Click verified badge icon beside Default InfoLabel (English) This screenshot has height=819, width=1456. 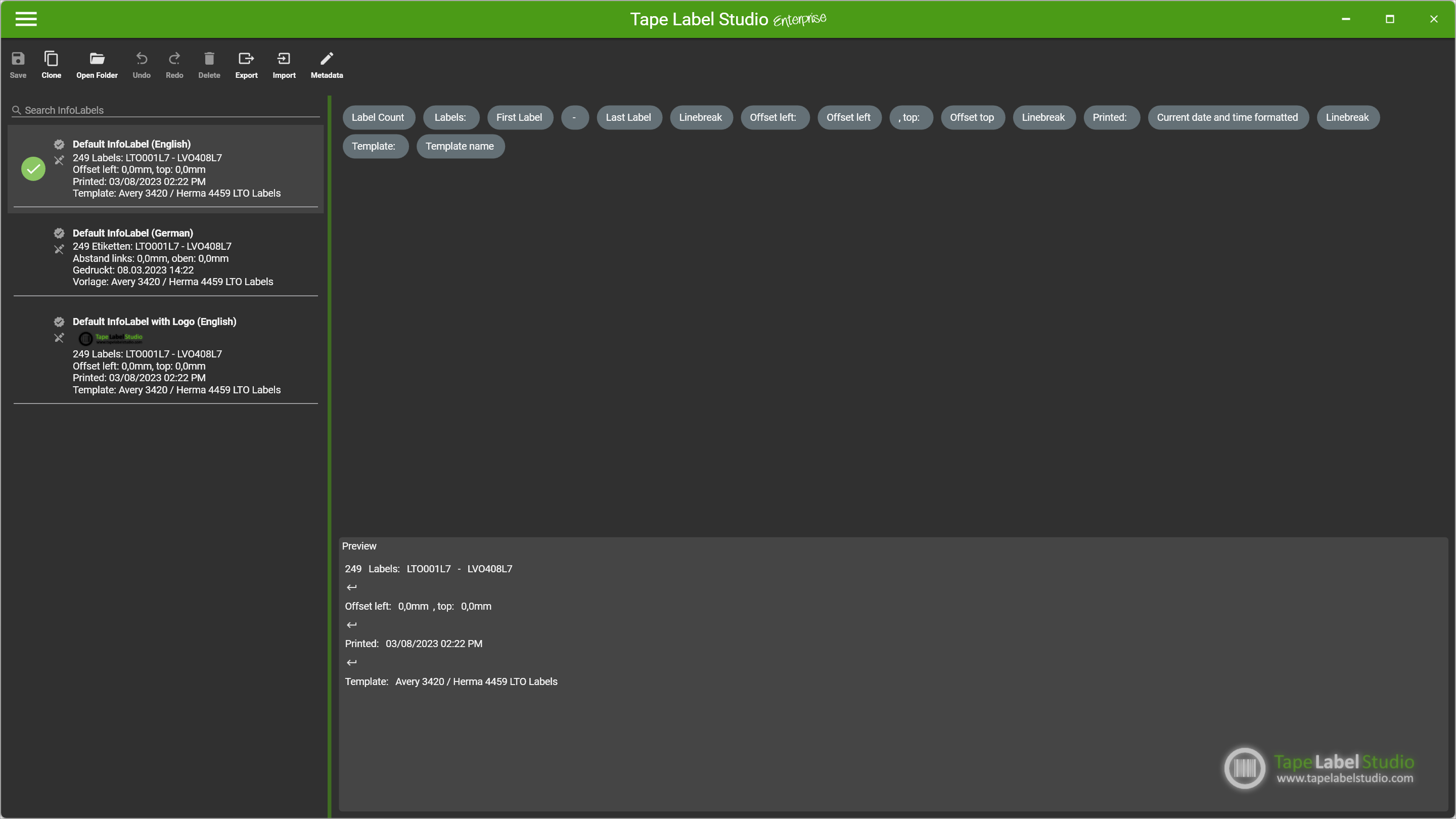coord(59,144)
